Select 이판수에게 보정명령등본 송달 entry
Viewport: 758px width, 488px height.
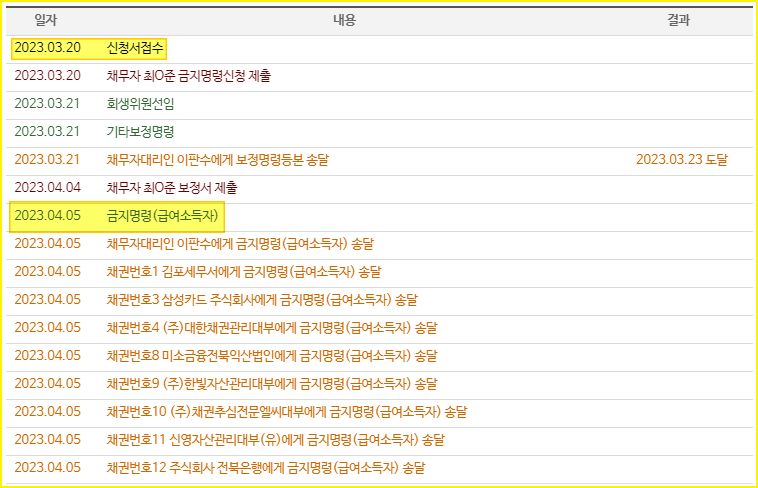click(x=218, y=160)
